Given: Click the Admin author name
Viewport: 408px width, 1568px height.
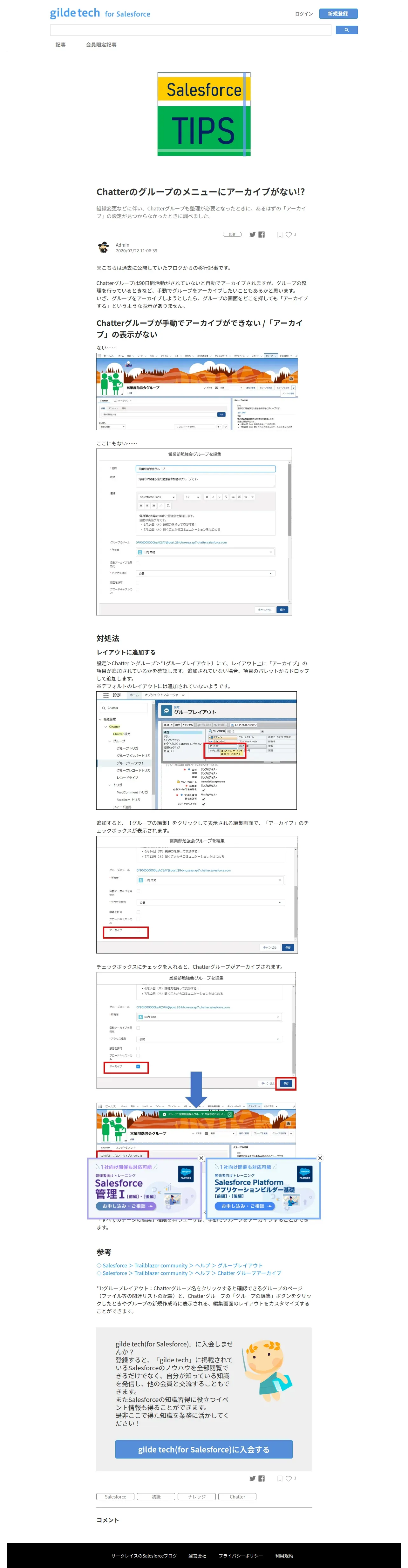Looking at the screenshot, I should point(122,245).
